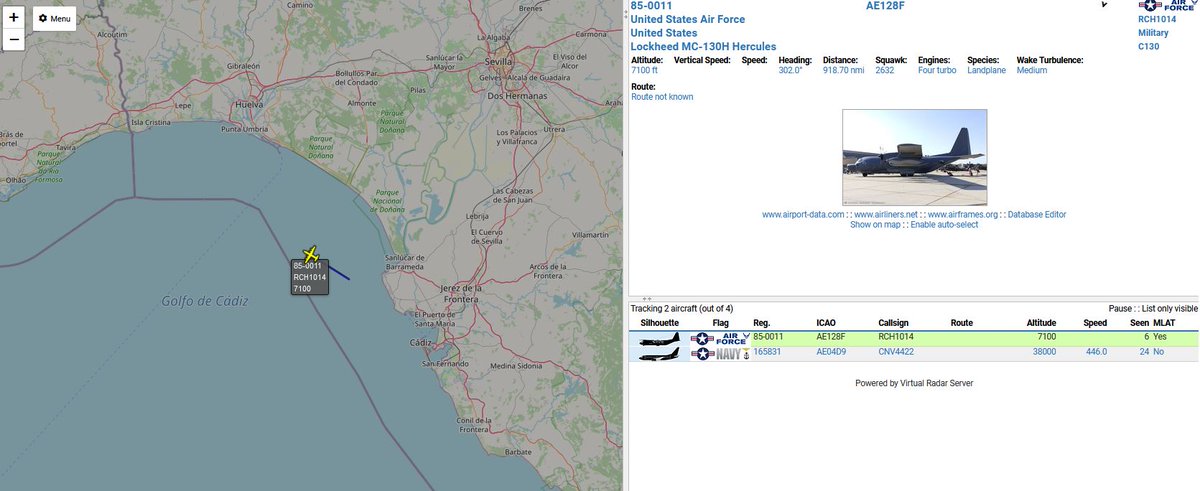Select the 165831 aircraft silhouette icon
The height and width of the screenshot is (491, 1200).
[x=659, y=354]
